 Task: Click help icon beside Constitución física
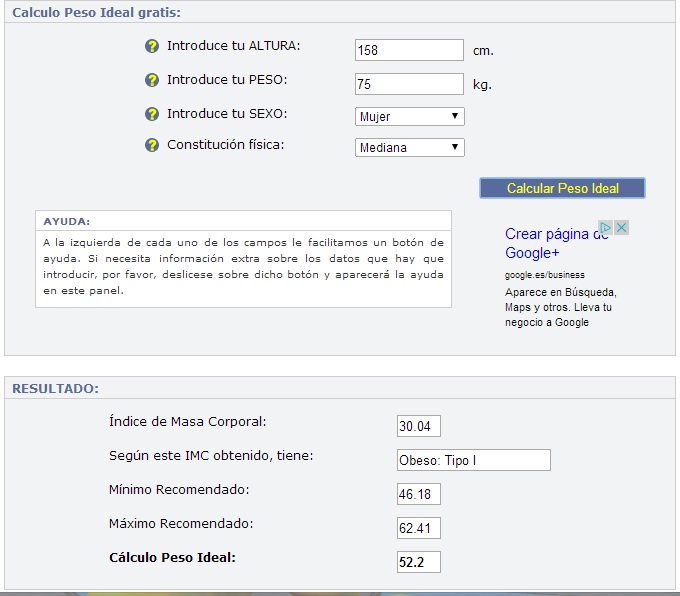(x=152, y=145)
